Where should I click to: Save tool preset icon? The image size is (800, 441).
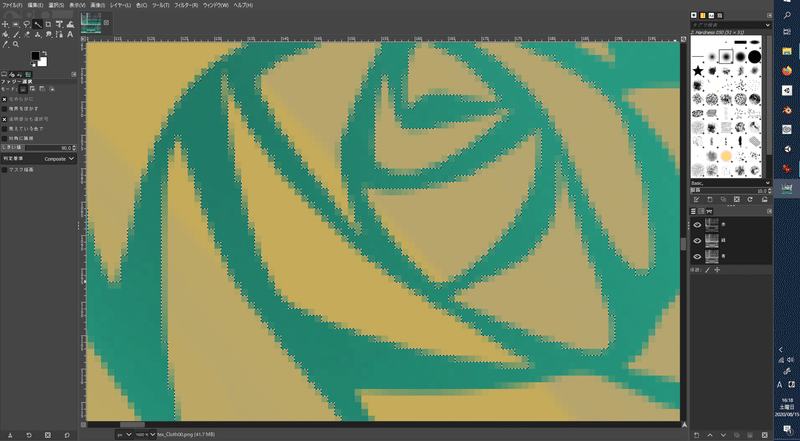tap(10, 435)
